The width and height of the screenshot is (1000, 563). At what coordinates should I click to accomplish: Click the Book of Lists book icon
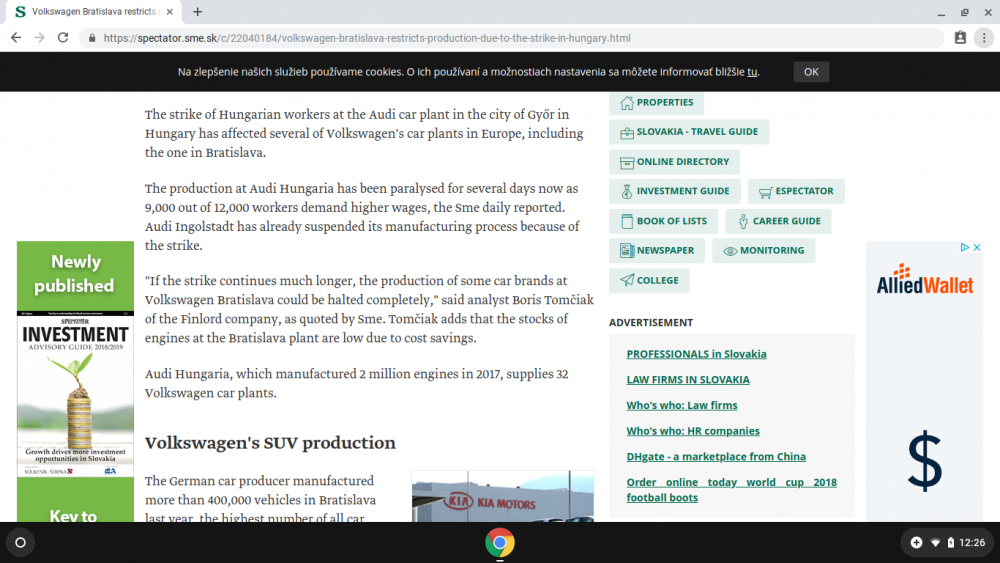(627, 221)
